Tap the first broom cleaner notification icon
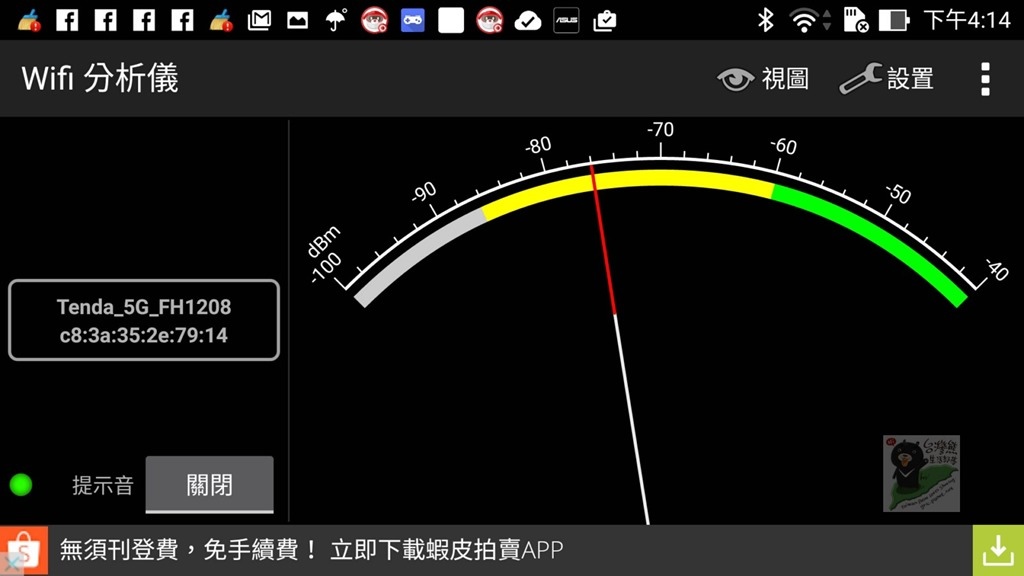The height and width of the screenshot is (576, 1024). 29,20
